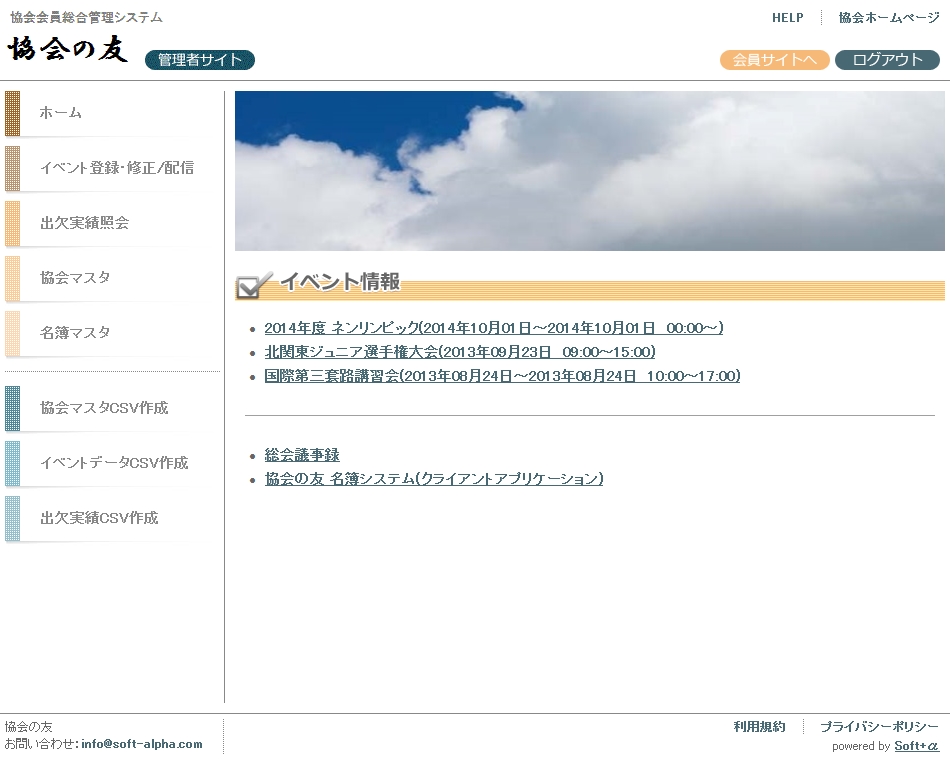
Task: Select イベント登録・修正/配信 menu item
Action: click(x=117, y=168)
